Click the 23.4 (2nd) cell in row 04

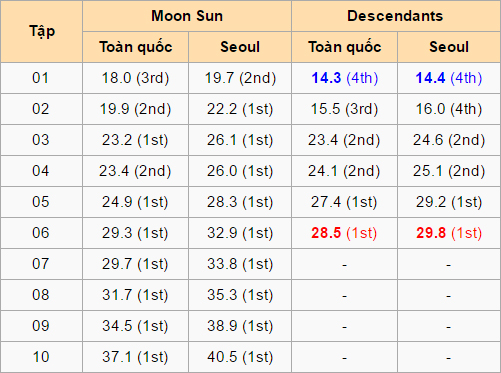click(x=135, y=171)
